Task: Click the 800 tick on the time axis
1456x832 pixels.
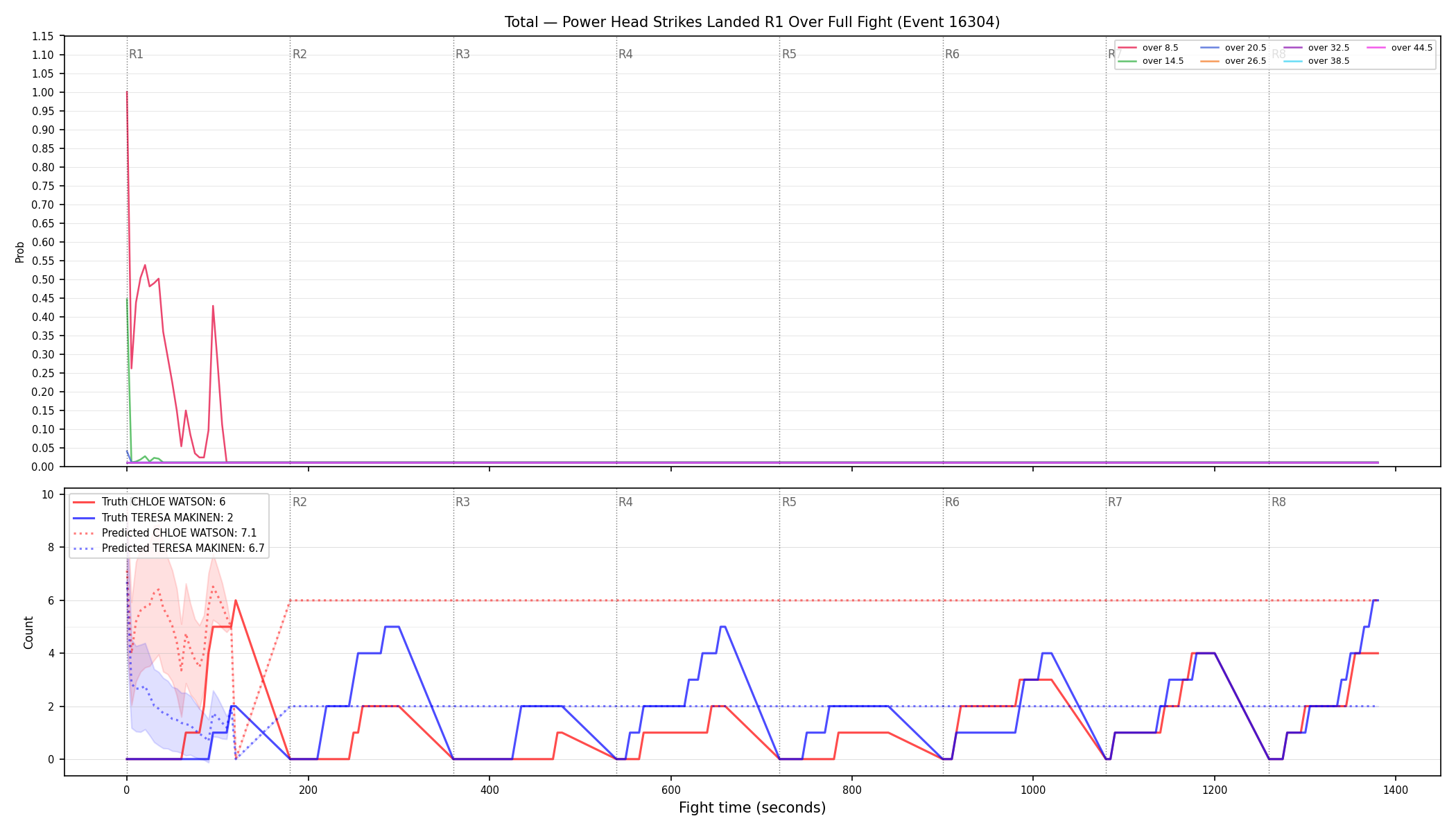Action: [852, 789]
